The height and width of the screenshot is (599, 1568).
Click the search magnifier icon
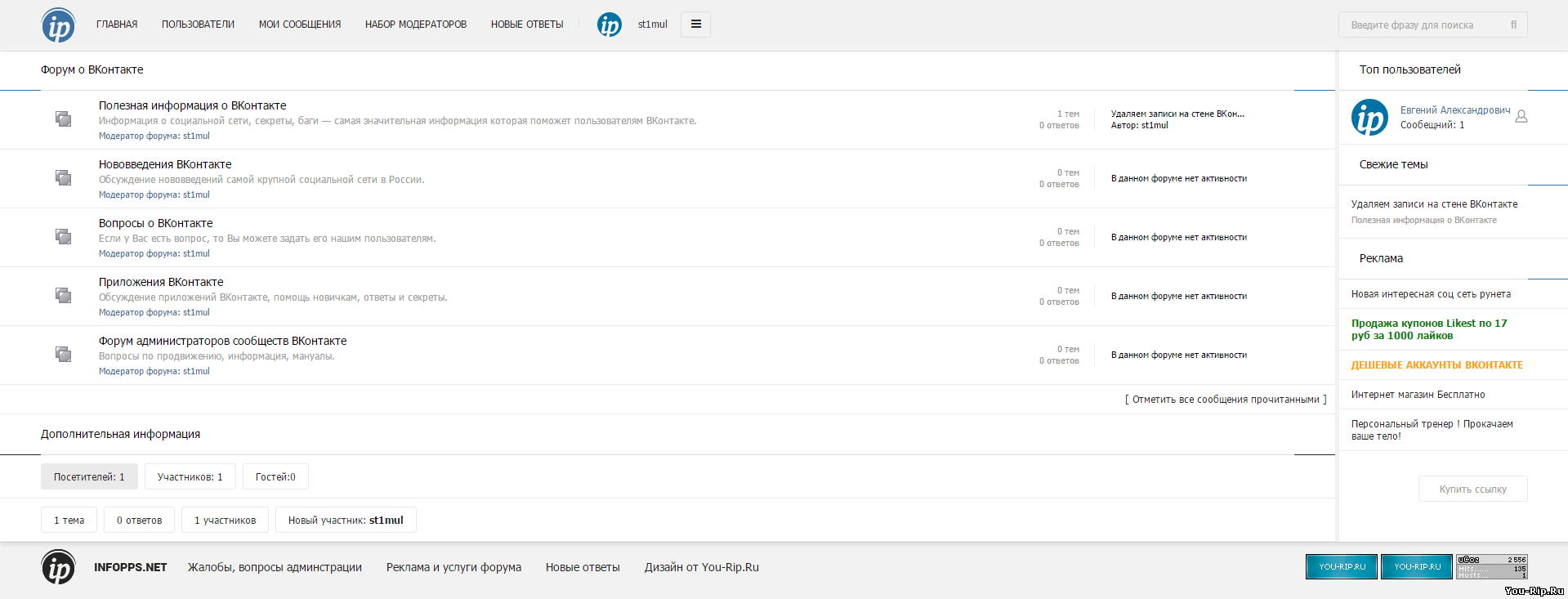(x=1513, y=25)
